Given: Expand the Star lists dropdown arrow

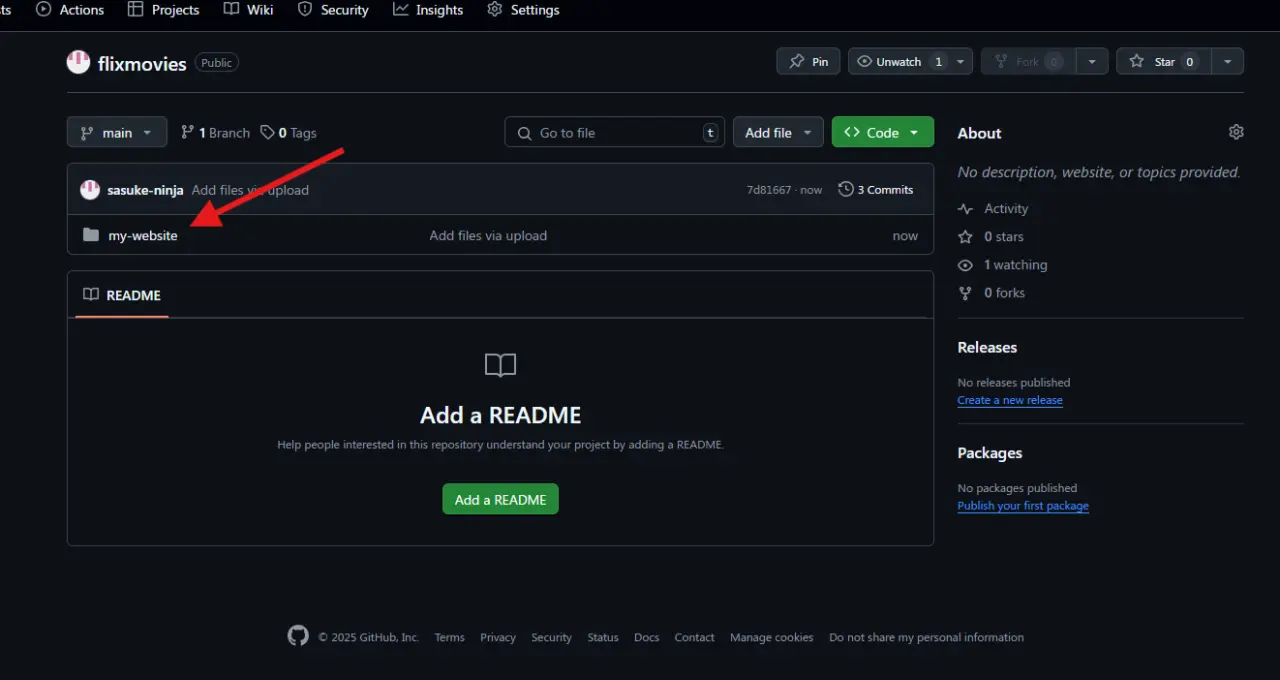Looking at the screenshot, I should point(1228,61).
